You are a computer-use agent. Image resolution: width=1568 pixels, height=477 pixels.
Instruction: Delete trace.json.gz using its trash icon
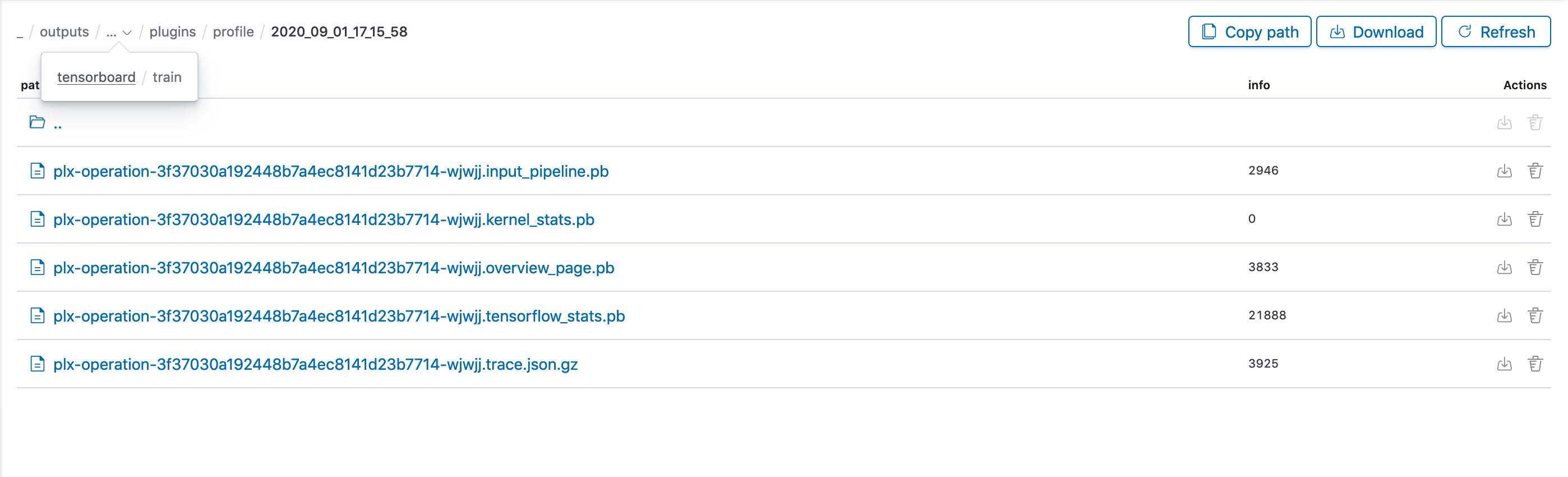tap(1535, 364)
